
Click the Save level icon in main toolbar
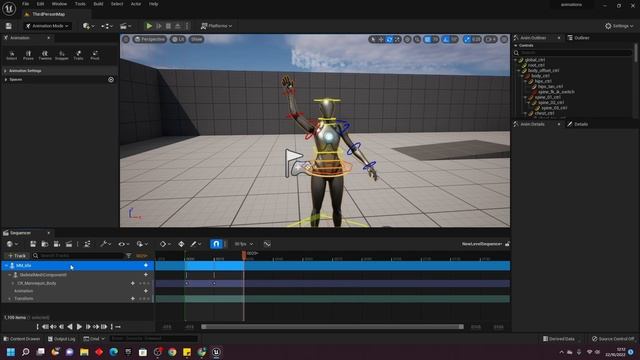click(8, 26)
